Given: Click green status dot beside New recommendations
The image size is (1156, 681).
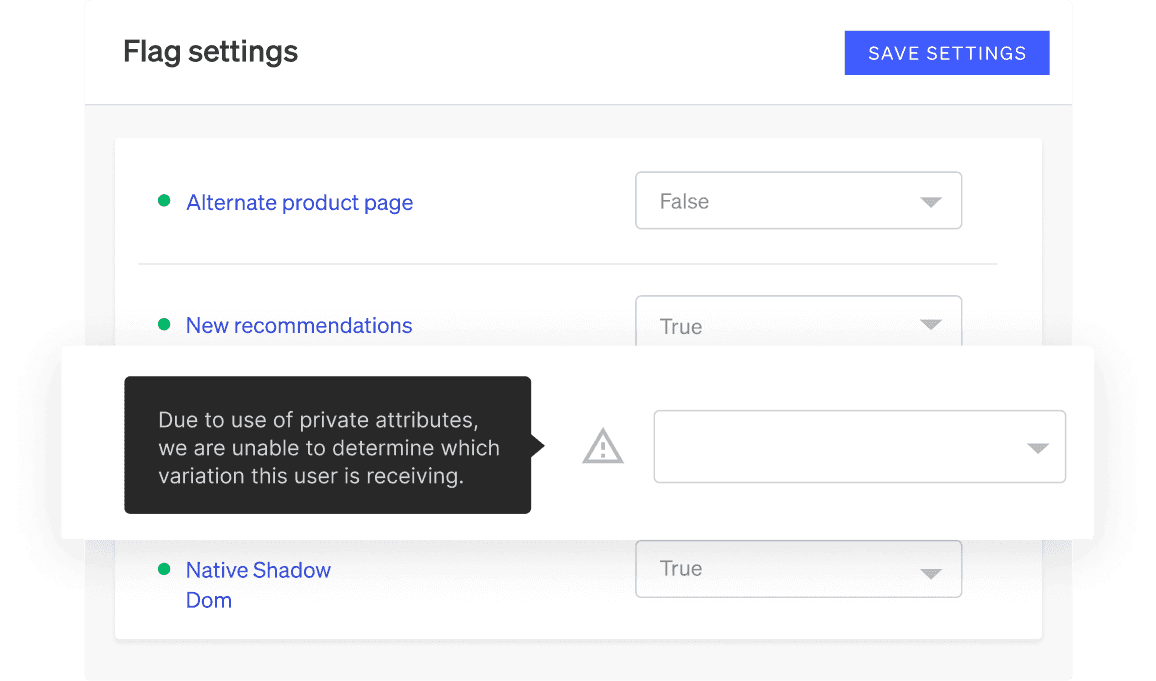Looking at the screenshot, I should tap(164, 325).
